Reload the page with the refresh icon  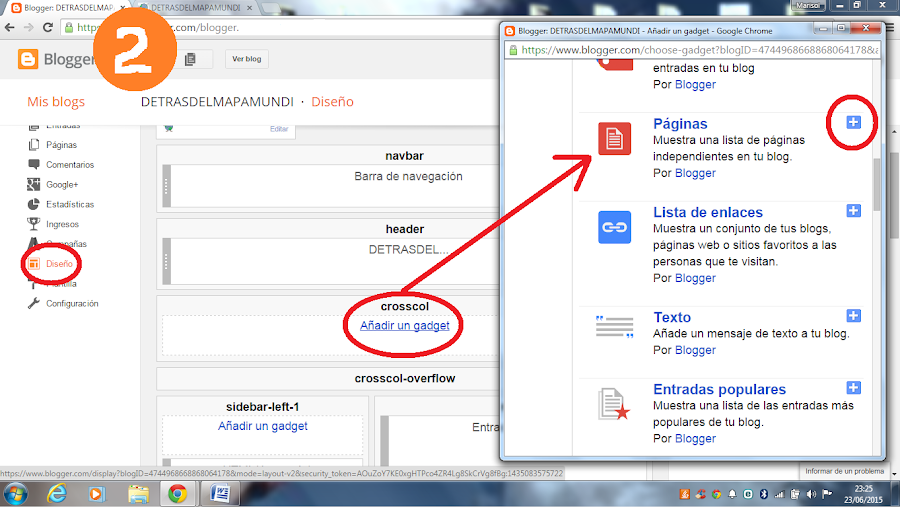click(x=48, y=28)
